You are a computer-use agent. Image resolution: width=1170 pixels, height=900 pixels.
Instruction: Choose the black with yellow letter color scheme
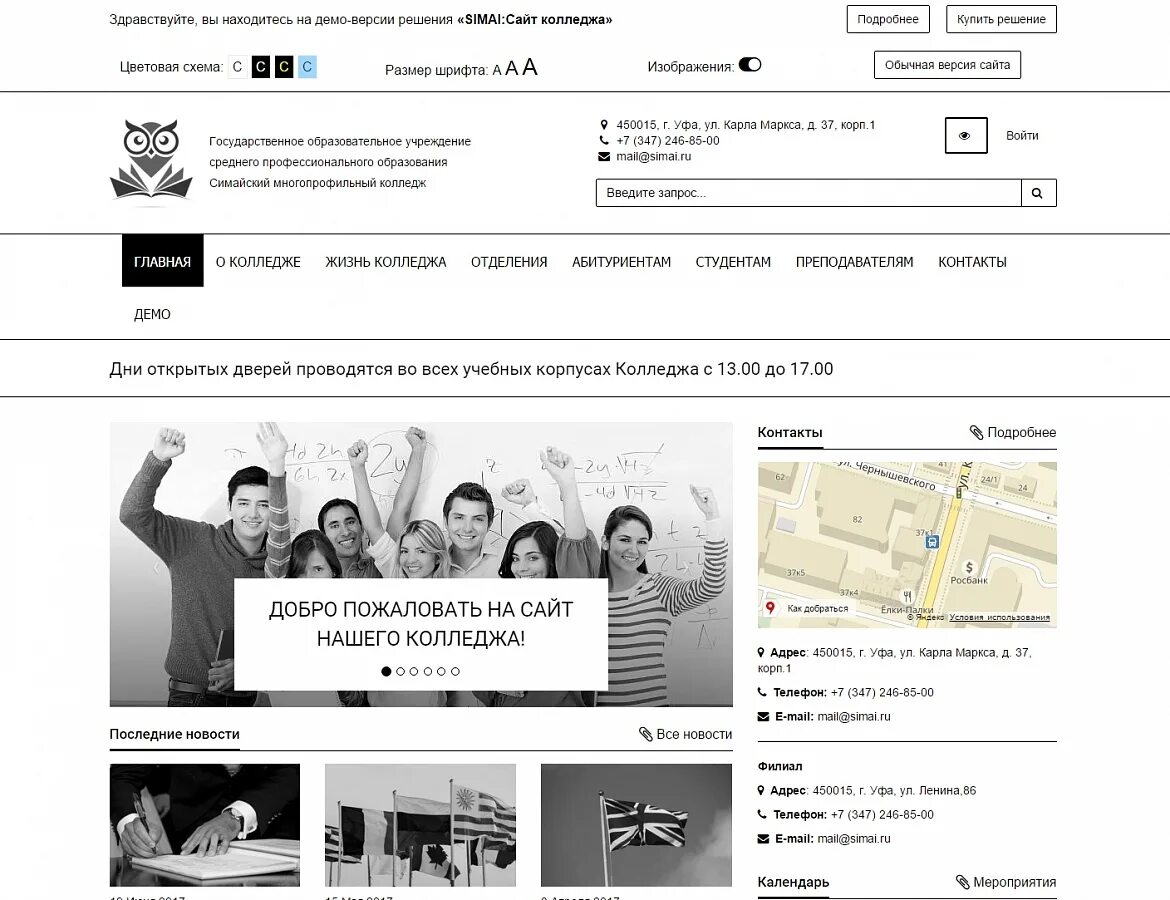click(x=284, y=67)
